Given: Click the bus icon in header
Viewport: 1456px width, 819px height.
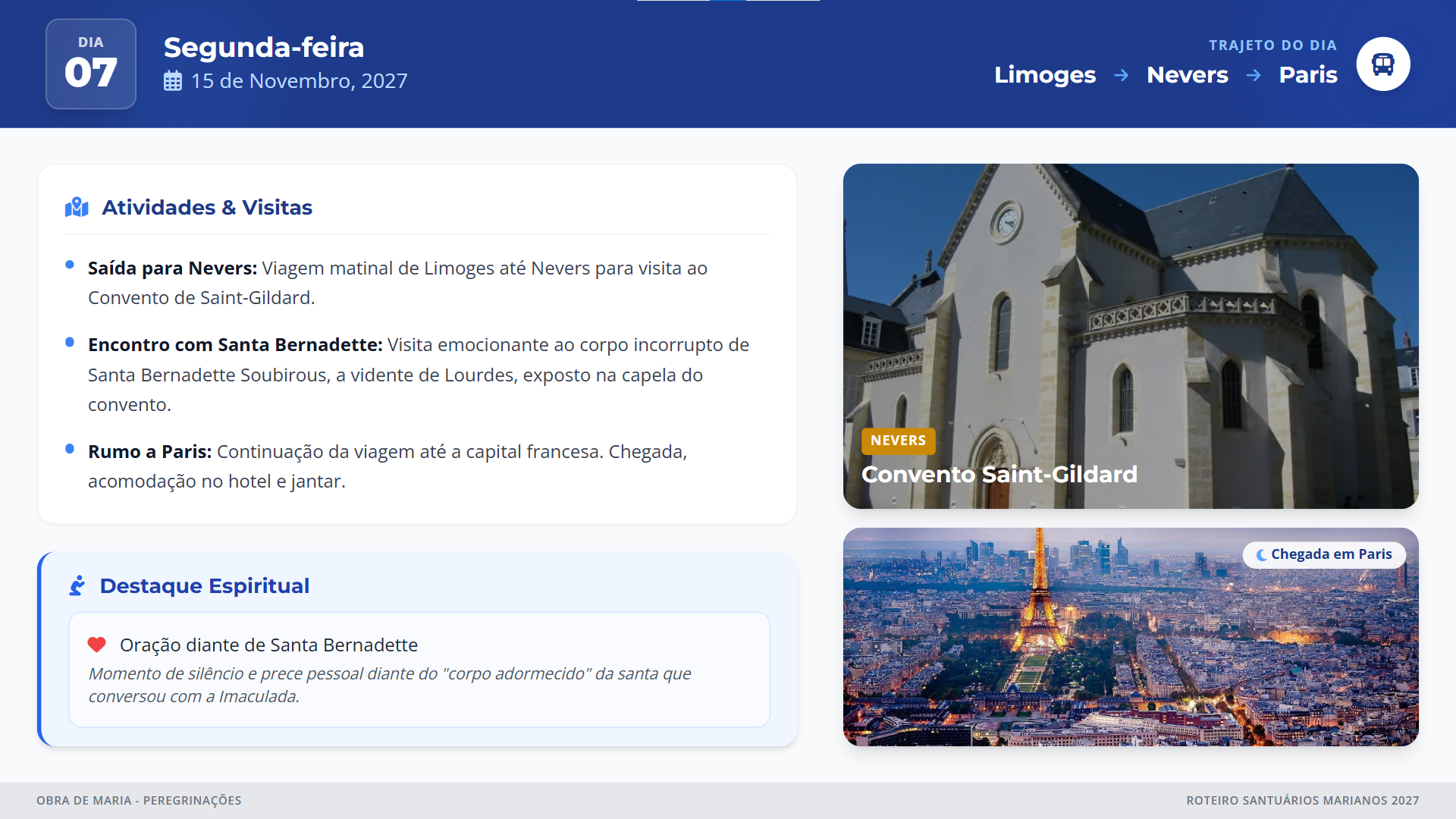Looking at the screenshot, I should (x=1382, y=64).
